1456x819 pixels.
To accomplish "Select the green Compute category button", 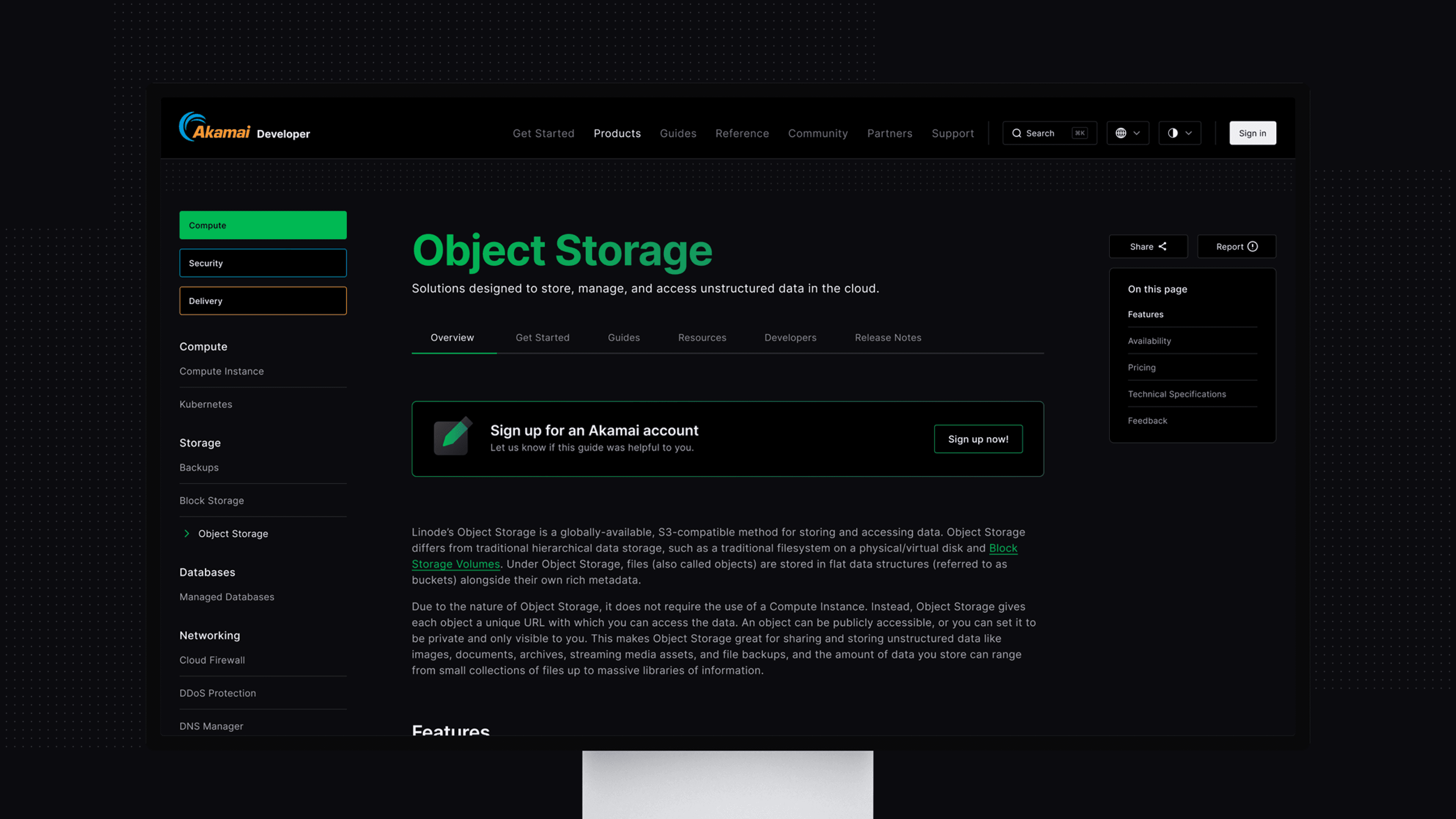I will [263, 225].
